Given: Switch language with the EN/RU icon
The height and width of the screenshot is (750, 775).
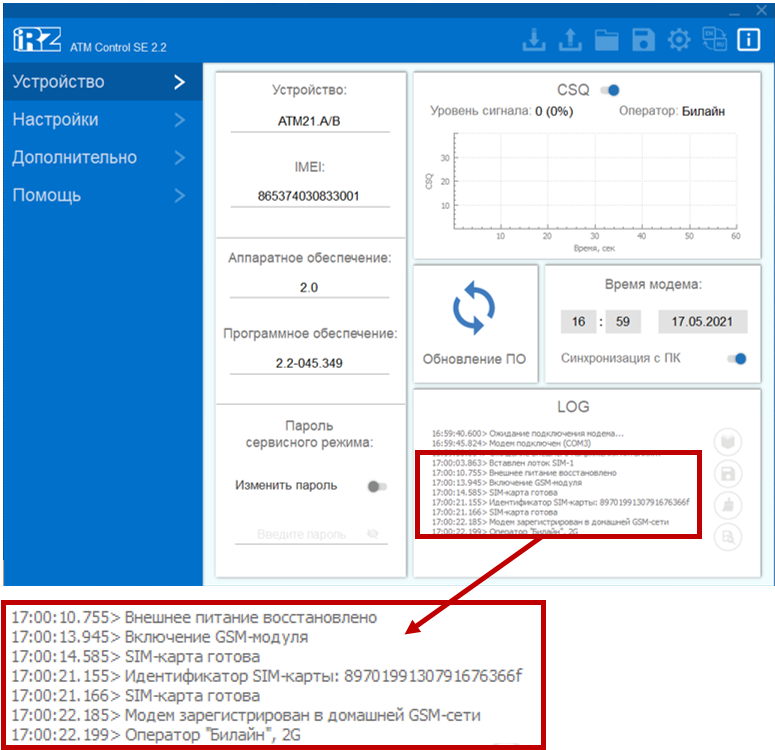Looking at the screenshot, I should point(714,40).
